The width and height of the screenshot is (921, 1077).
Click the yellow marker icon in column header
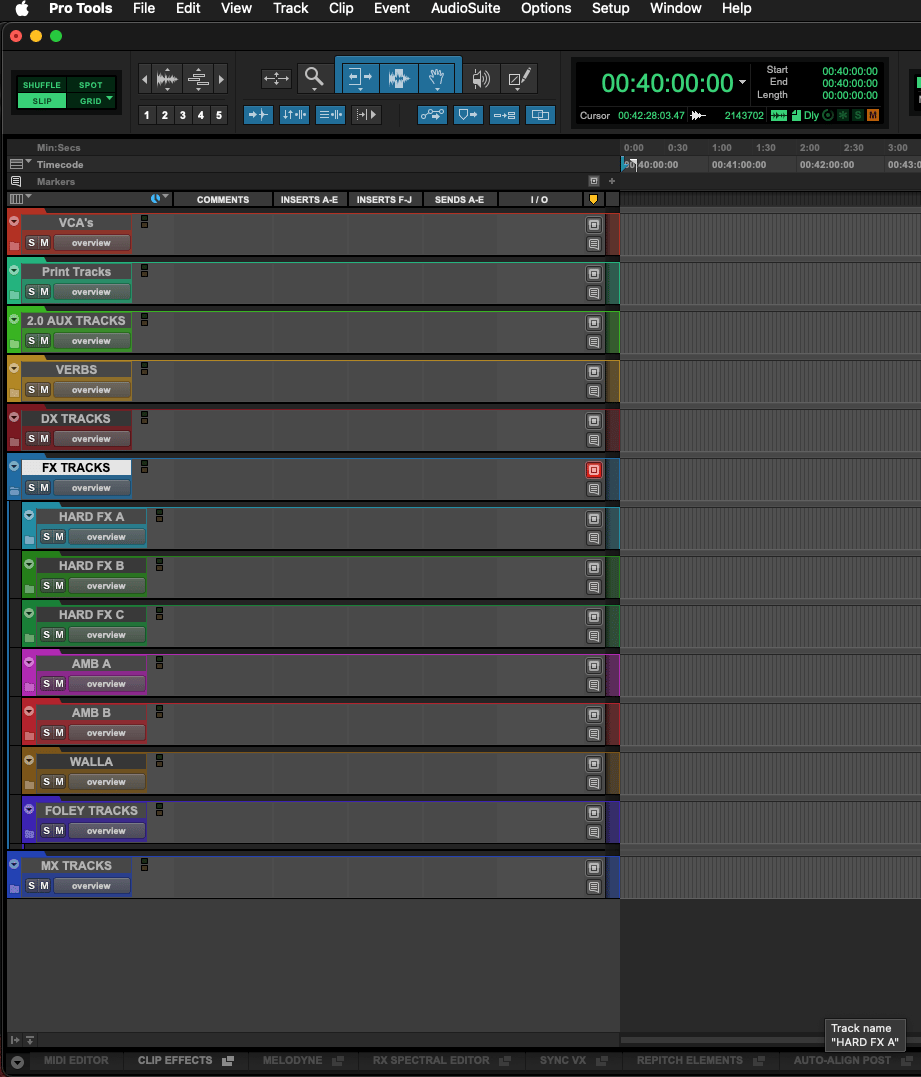click(x=593, y=199)
